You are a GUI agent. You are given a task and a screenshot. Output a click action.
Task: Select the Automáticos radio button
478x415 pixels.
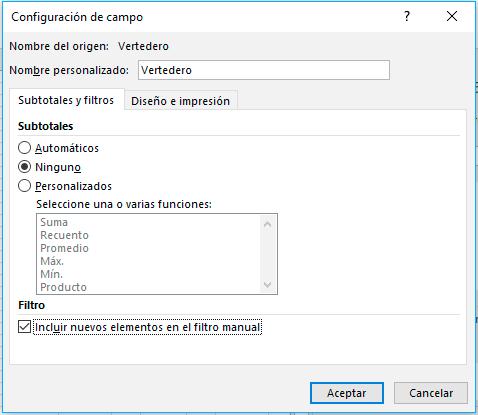click(x=24, y=148)
